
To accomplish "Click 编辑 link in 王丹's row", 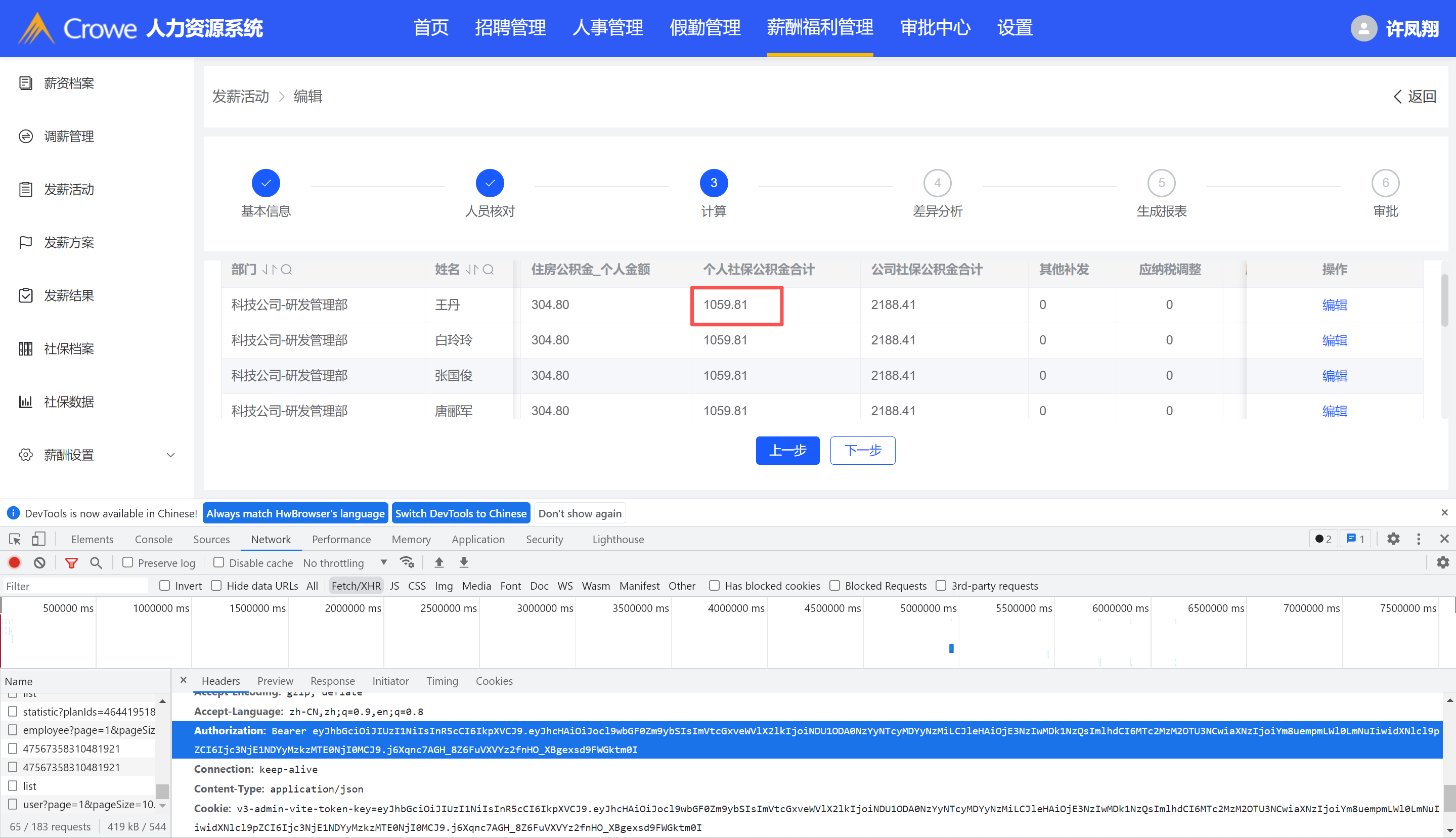I will [1334, 304].
